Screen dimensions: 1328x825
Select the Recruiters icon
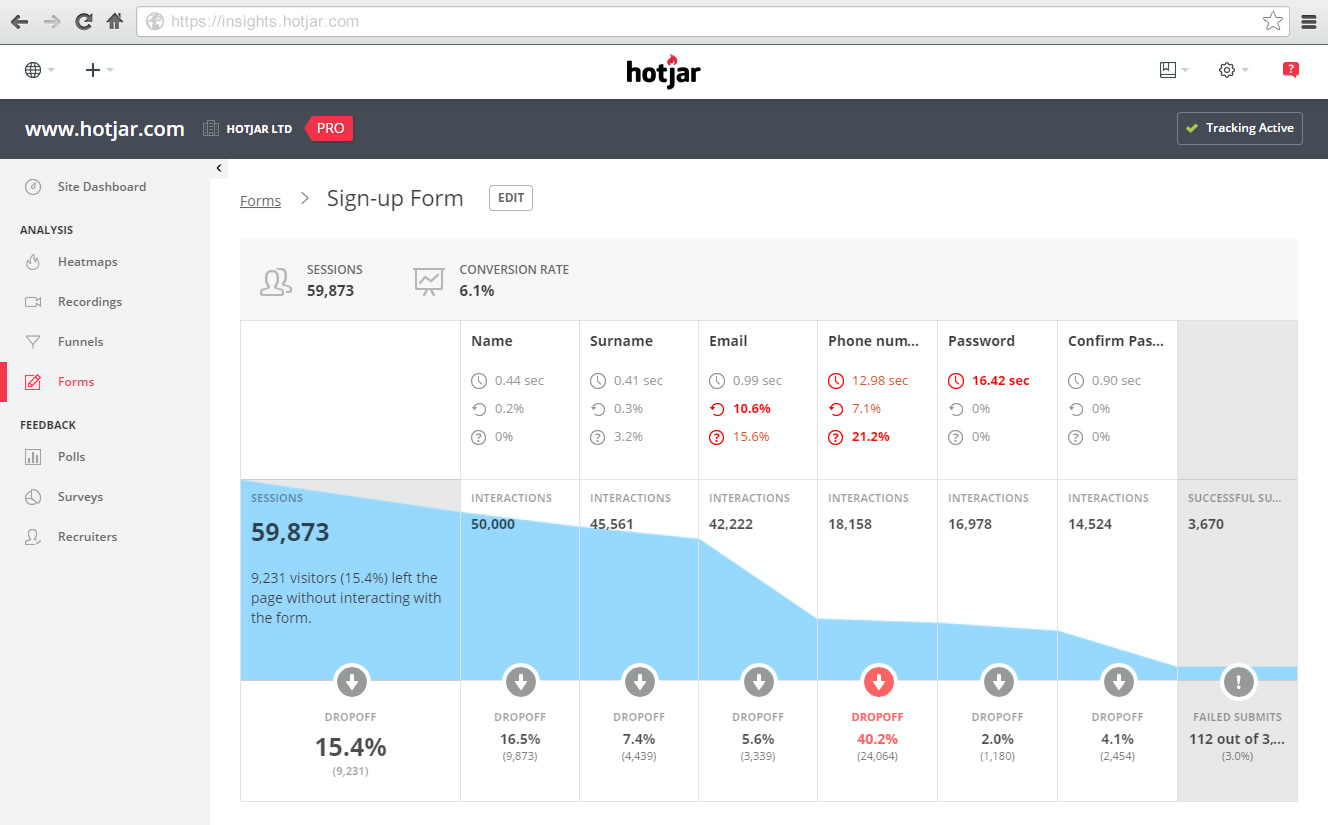35,536
